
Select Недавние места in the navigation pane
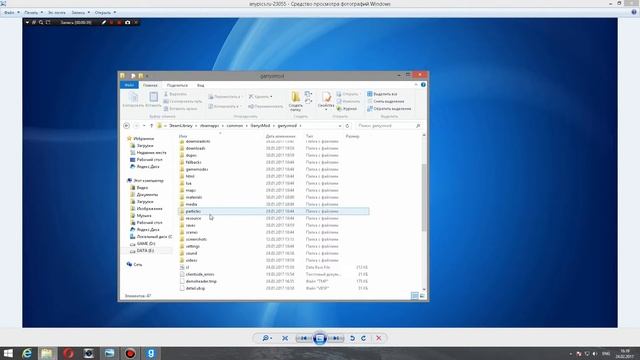pos(148,153)
